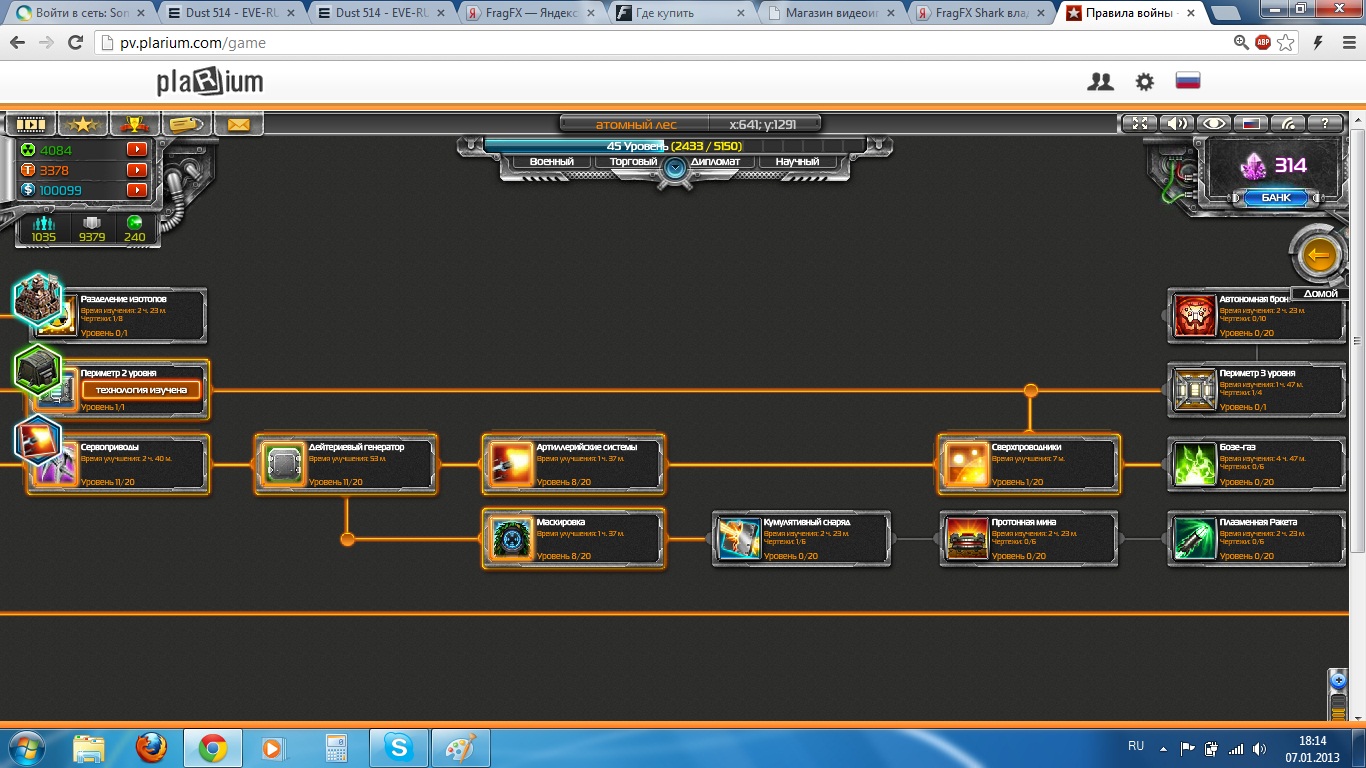Open the three-stars ratings icon

(x=83, y=125)
